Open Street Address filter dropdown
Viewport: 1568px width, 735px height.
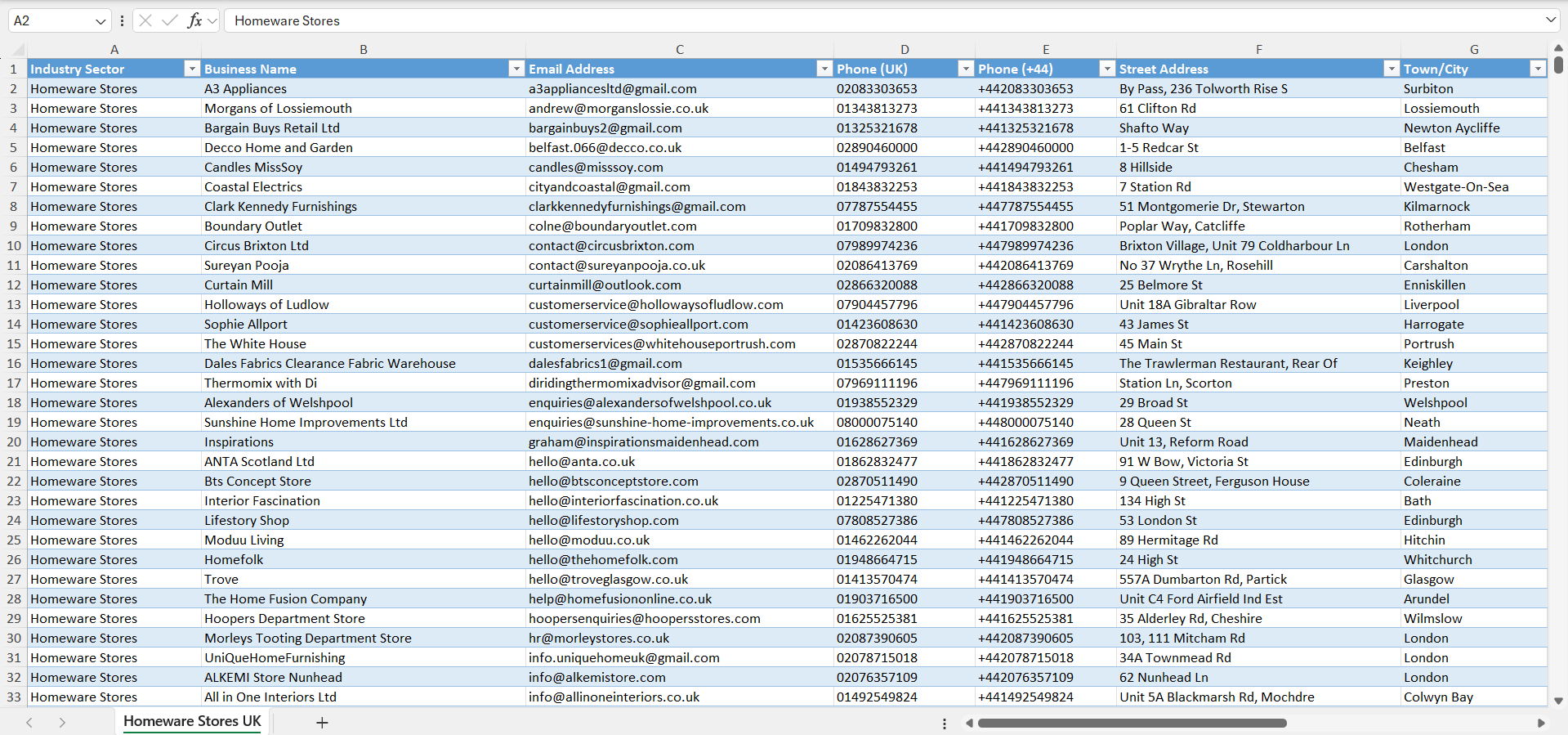pyautogui.click(x=1392, y=69)
